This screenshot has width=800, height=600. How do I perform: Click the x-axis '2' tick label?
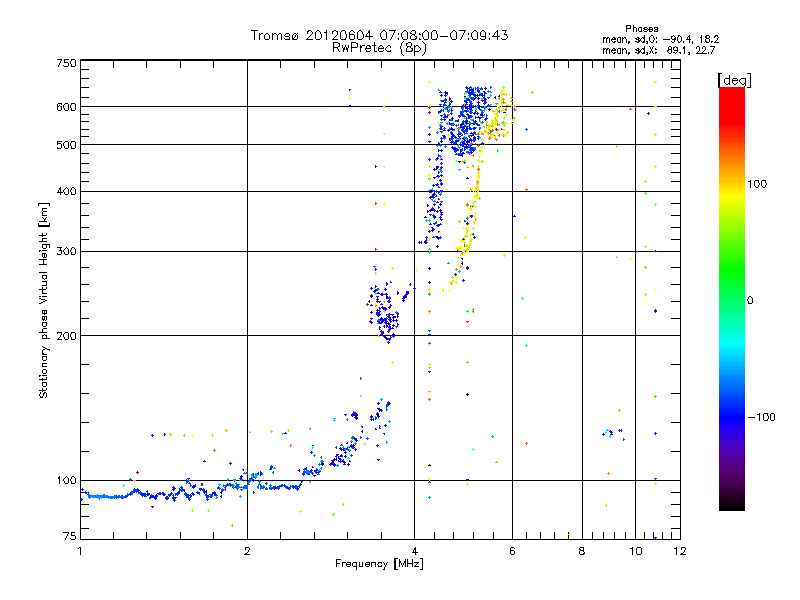coord(247,551)
